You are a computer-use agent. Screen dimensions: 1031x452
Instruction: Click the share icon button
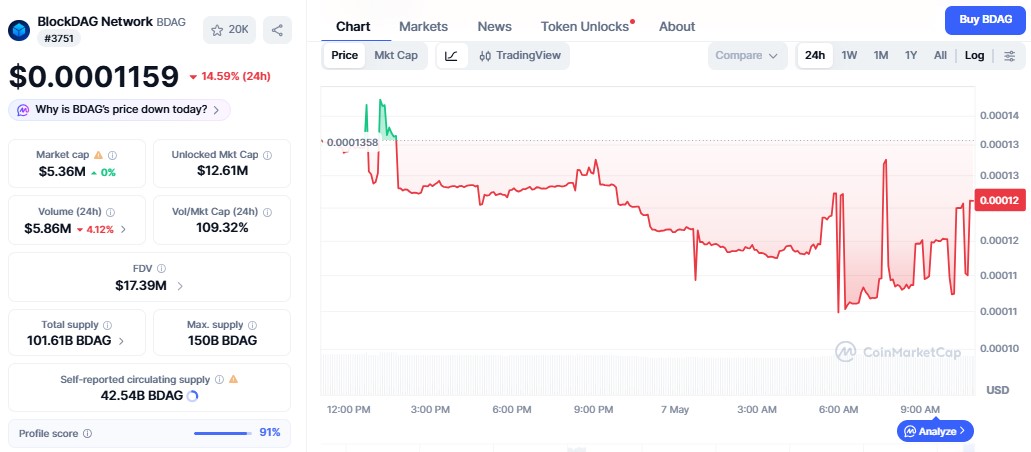277,30
